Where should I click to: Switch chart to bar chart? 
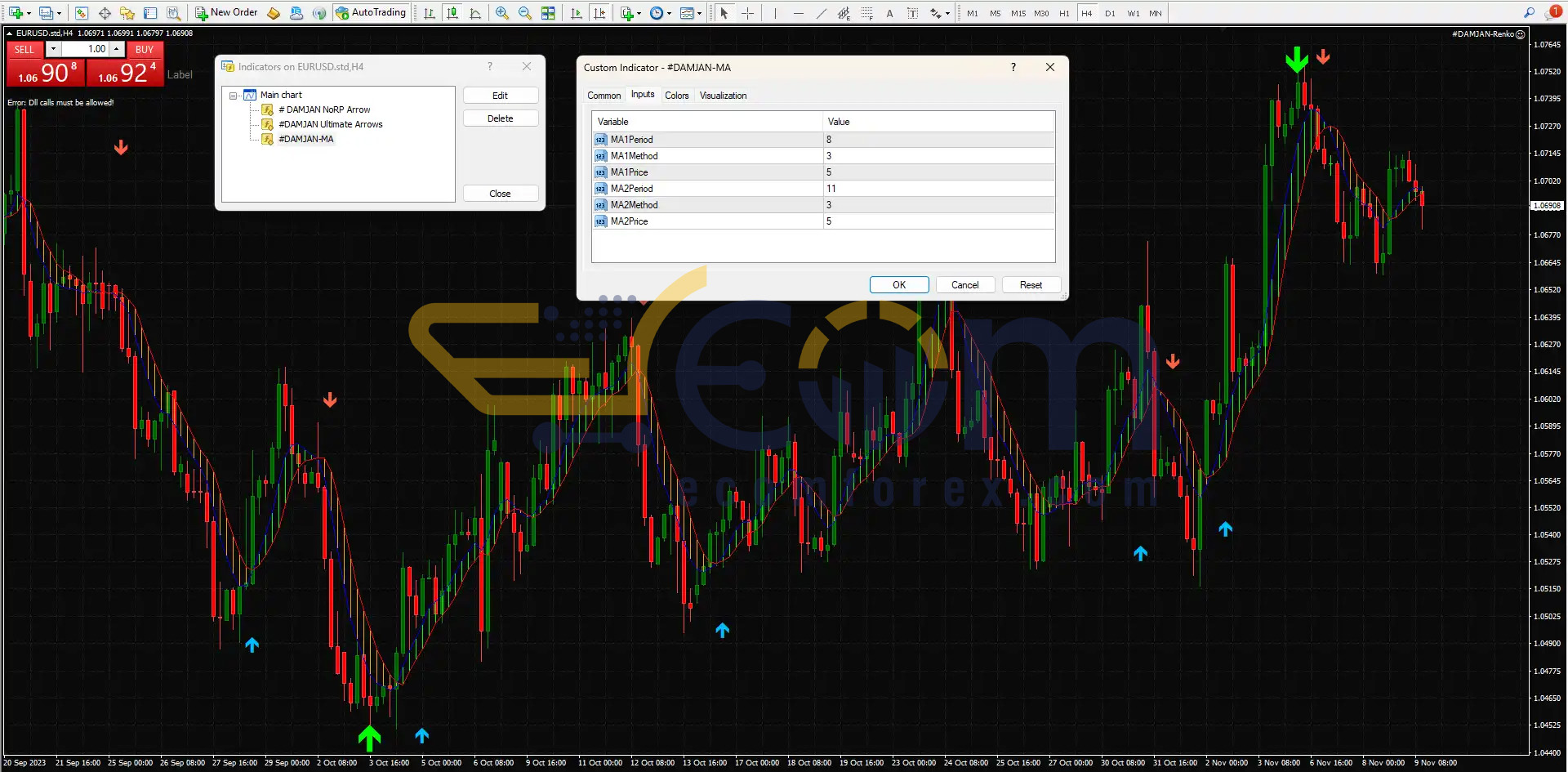point(430,13)
